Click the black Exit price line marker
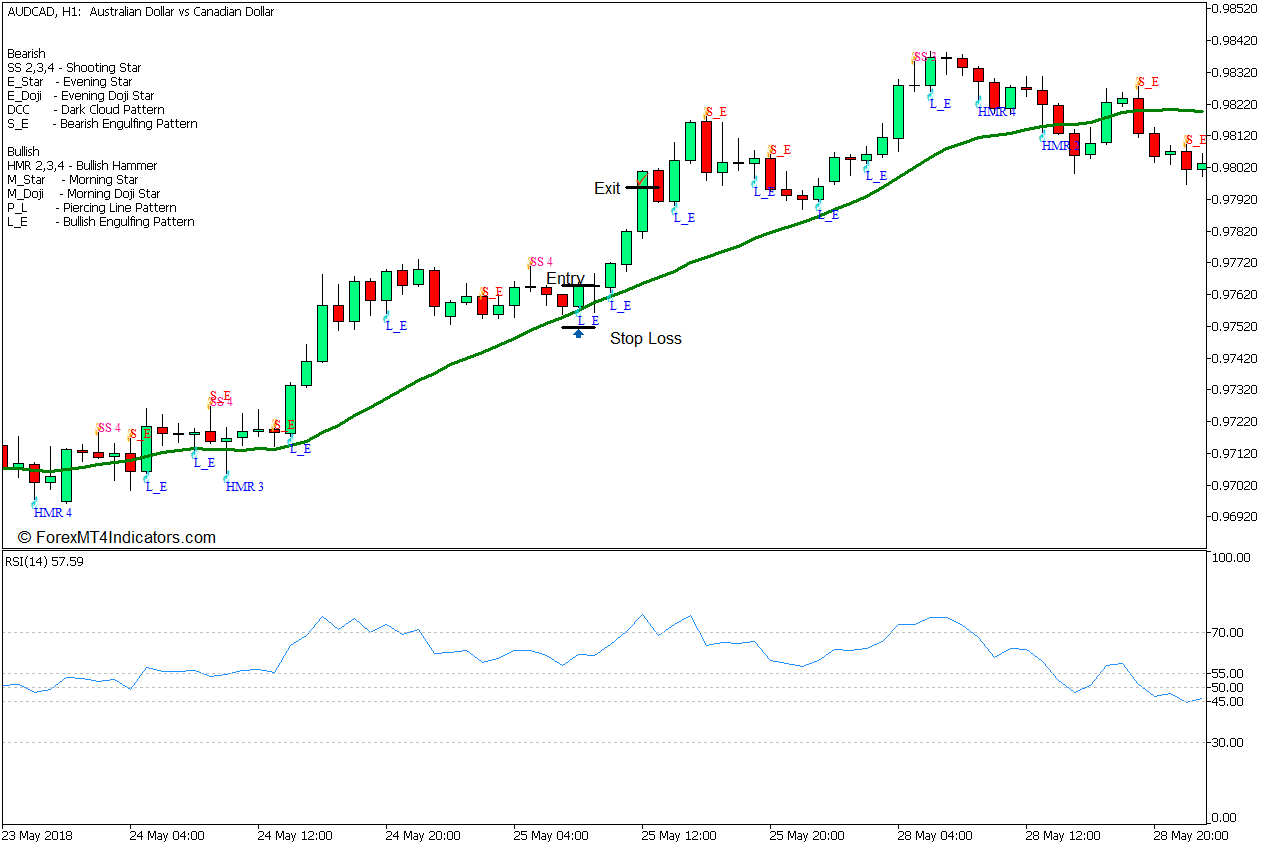This screenshot has height=848, width=1276. 641,187
